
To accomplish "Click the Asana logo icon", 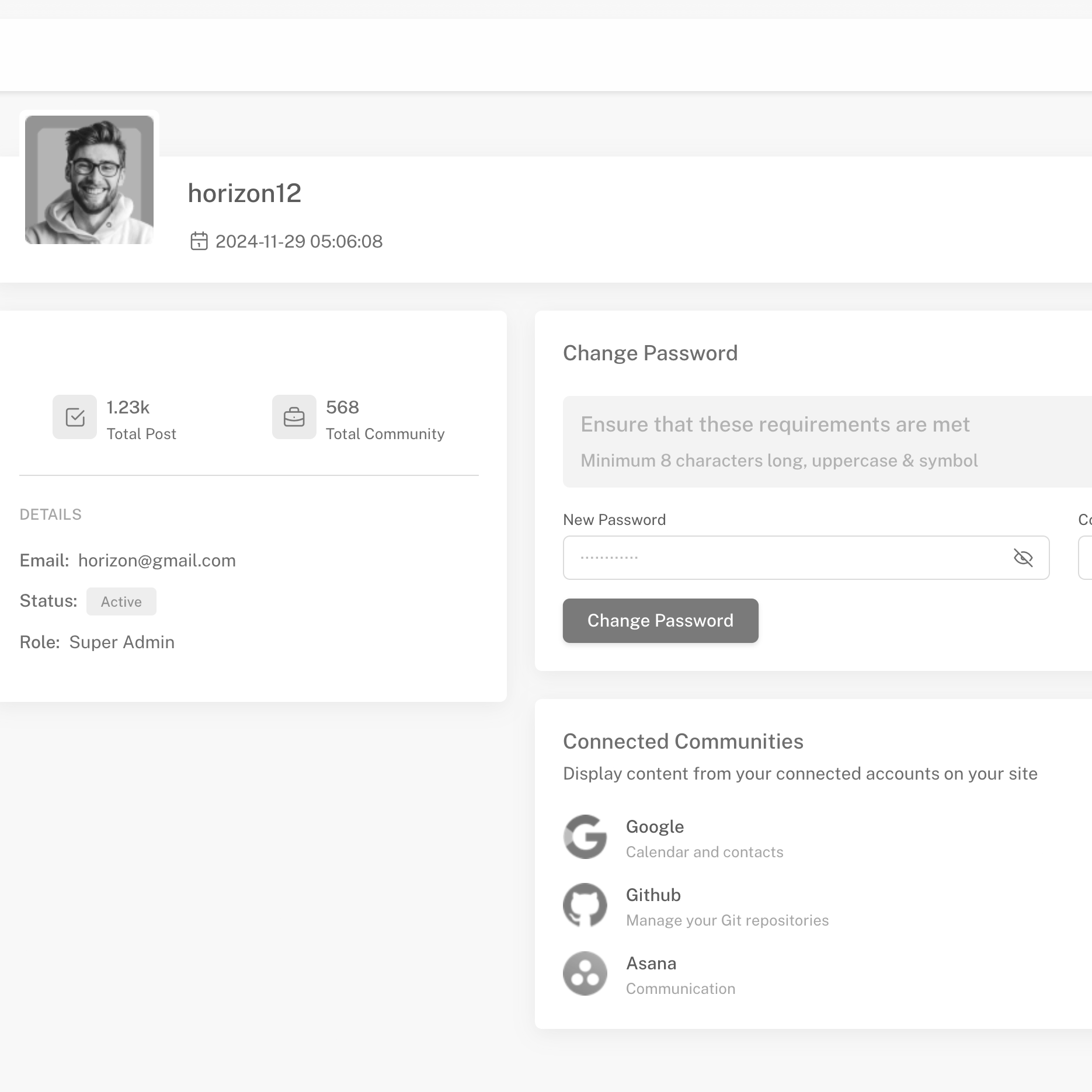I will pyautogui.click(x=585, y=973).
